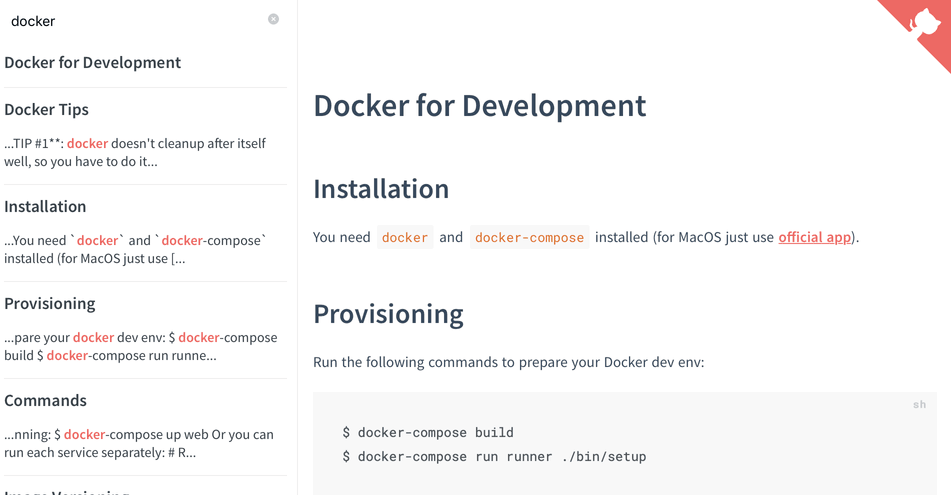Screen dimensions: 951x495
Task: Click the "Provisioning" heading anchor in the article
Action: (x=388, y=313)
